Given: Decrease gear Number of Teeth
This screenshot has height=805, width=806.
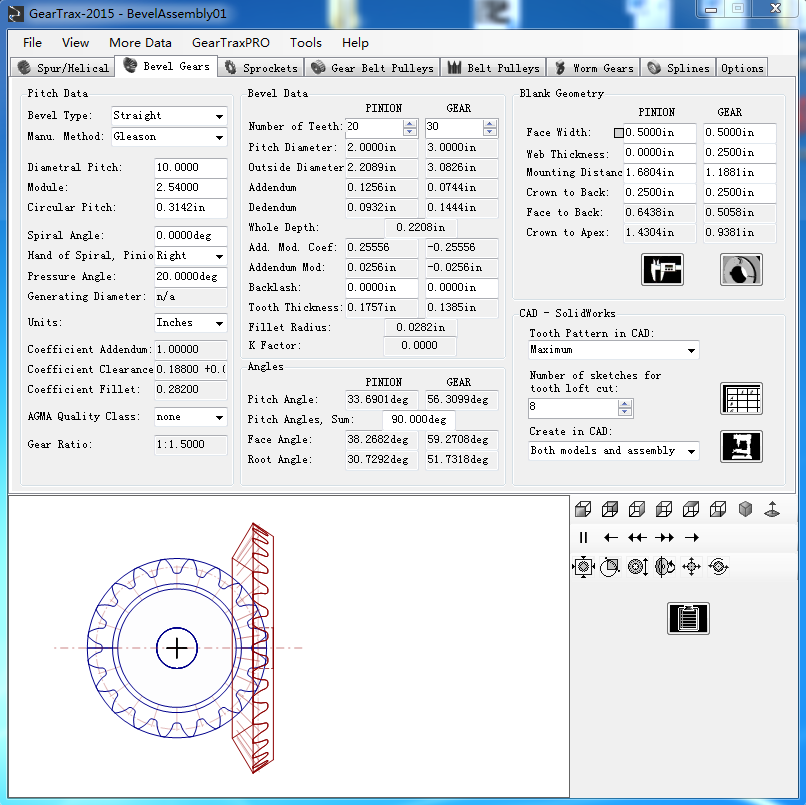Looking at the screenshot, I should pos(490,132).
